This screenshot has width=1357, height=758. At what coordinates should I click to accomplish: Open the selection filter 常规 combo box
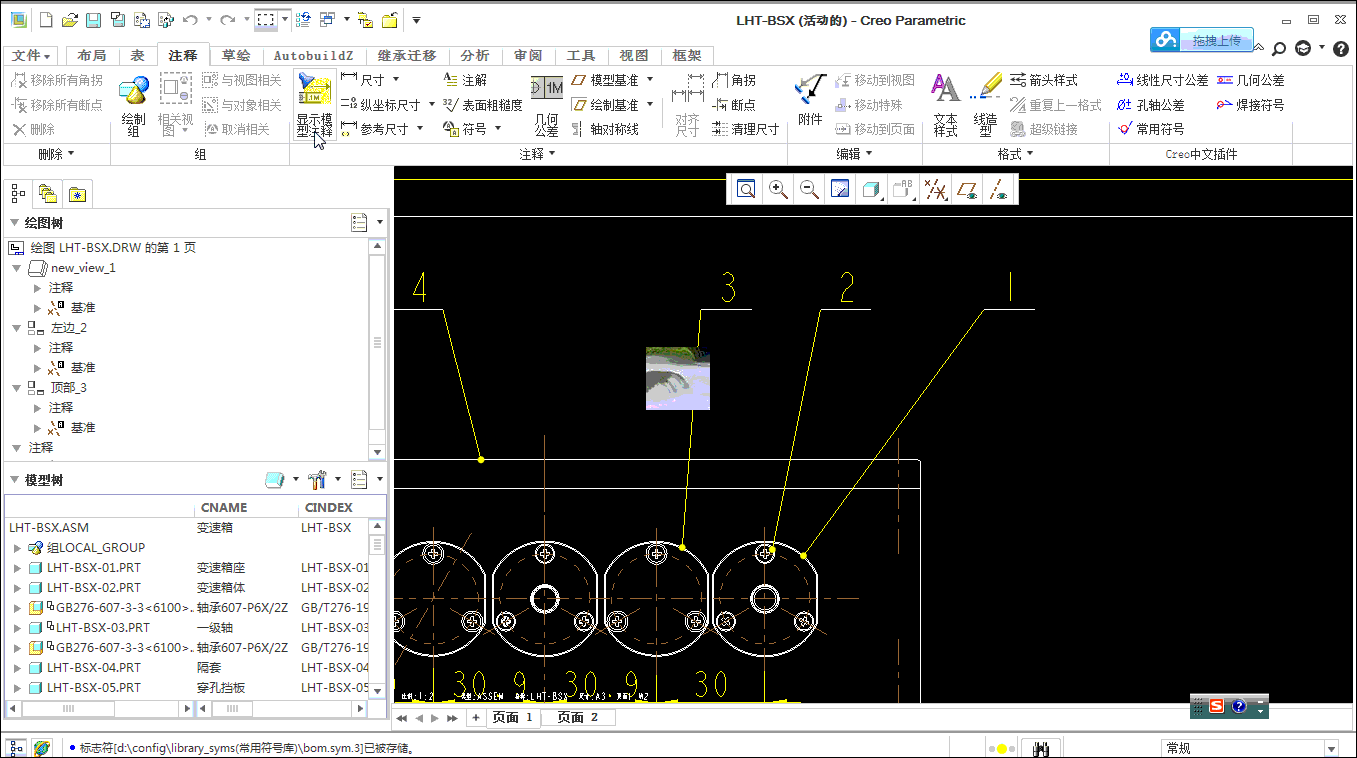coord(1249,748)
